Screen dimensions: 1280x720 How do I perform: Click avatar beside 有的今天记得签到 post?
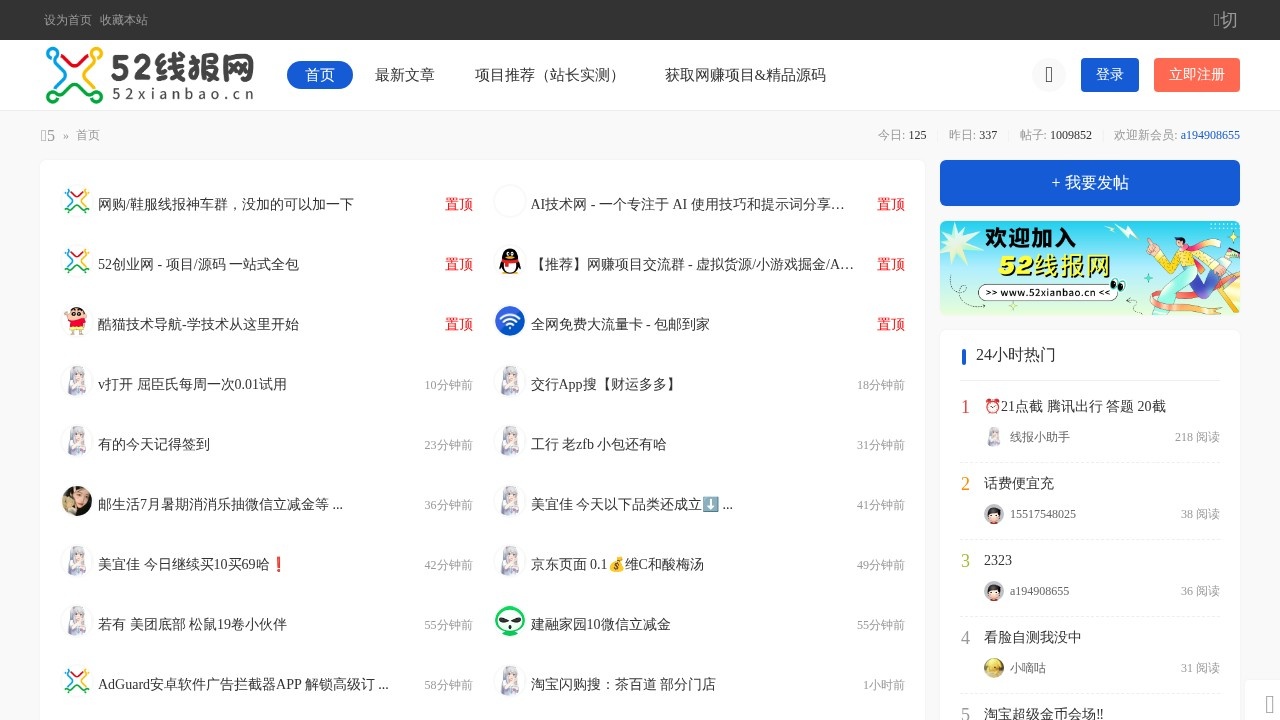coord(77,441)
